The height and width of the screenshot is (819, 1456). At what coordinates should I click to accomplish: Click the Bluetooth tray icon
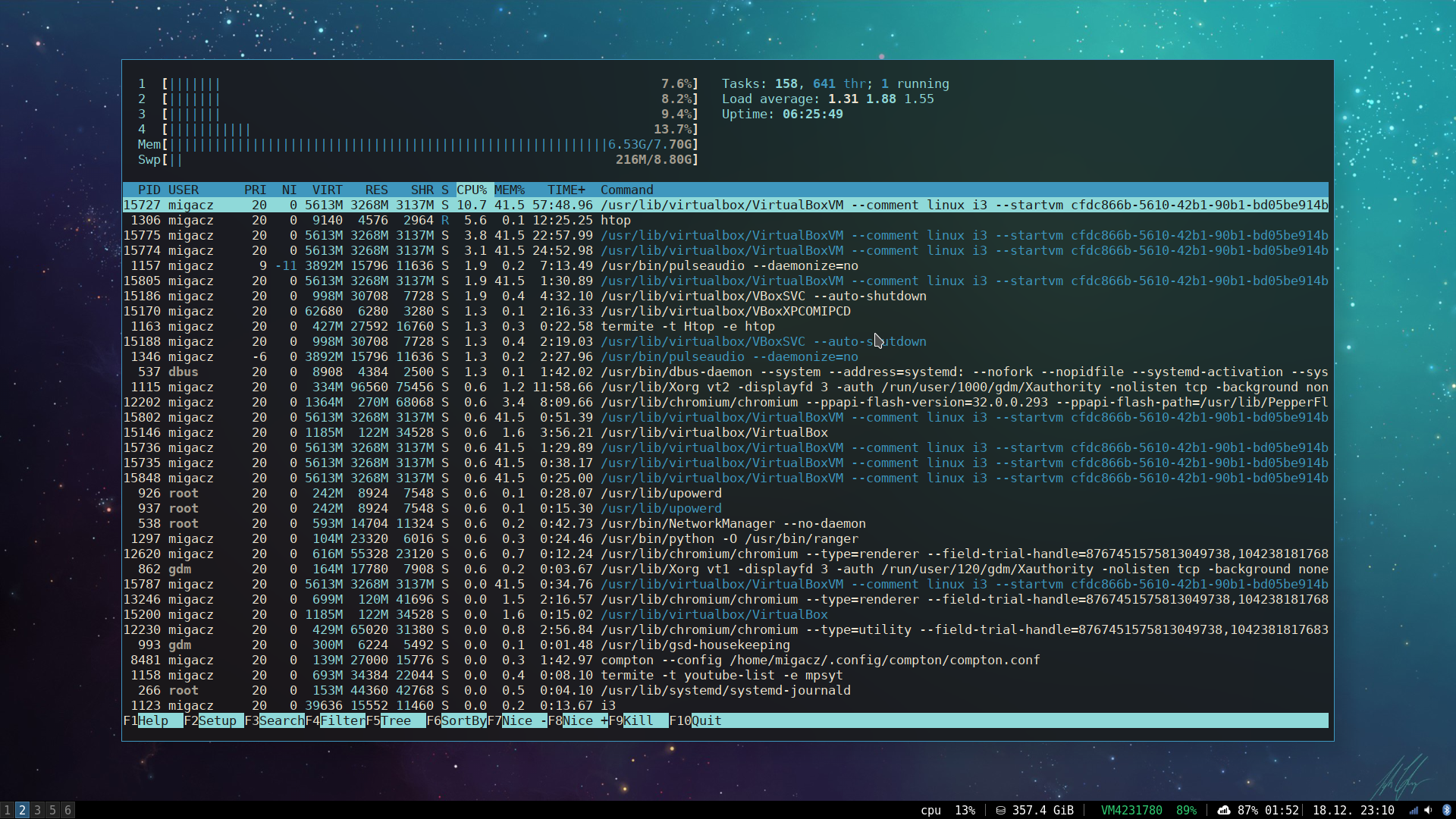(x=1446, y=810)
